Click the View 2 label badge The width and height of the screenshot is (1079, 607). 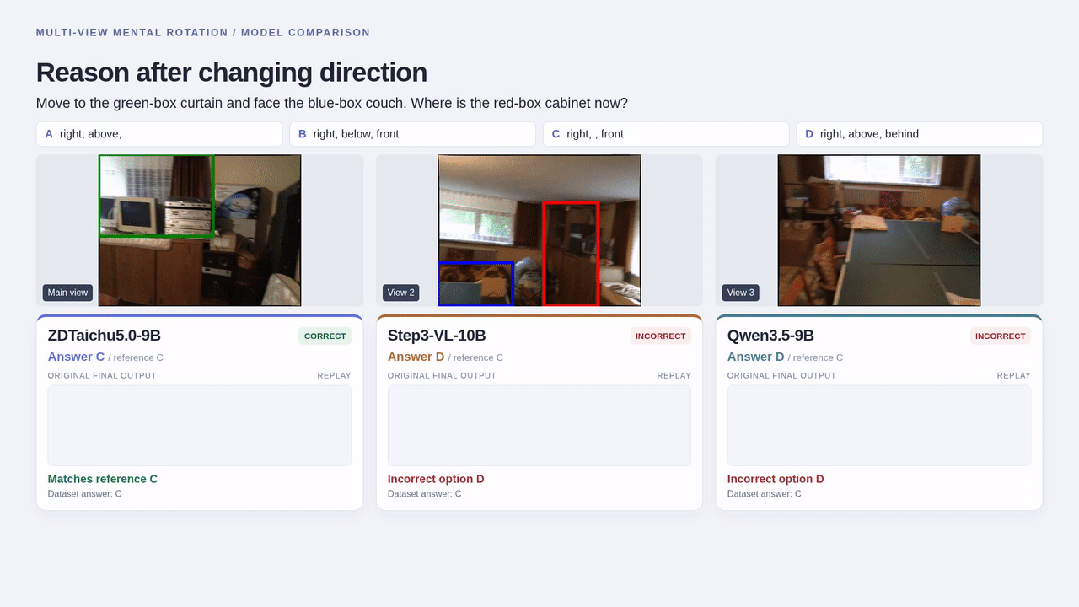[401, 292]
